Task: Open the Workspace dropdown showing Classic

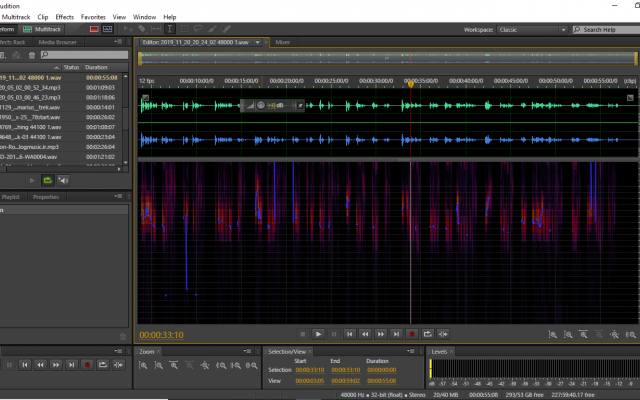Action: coord(532,30)
